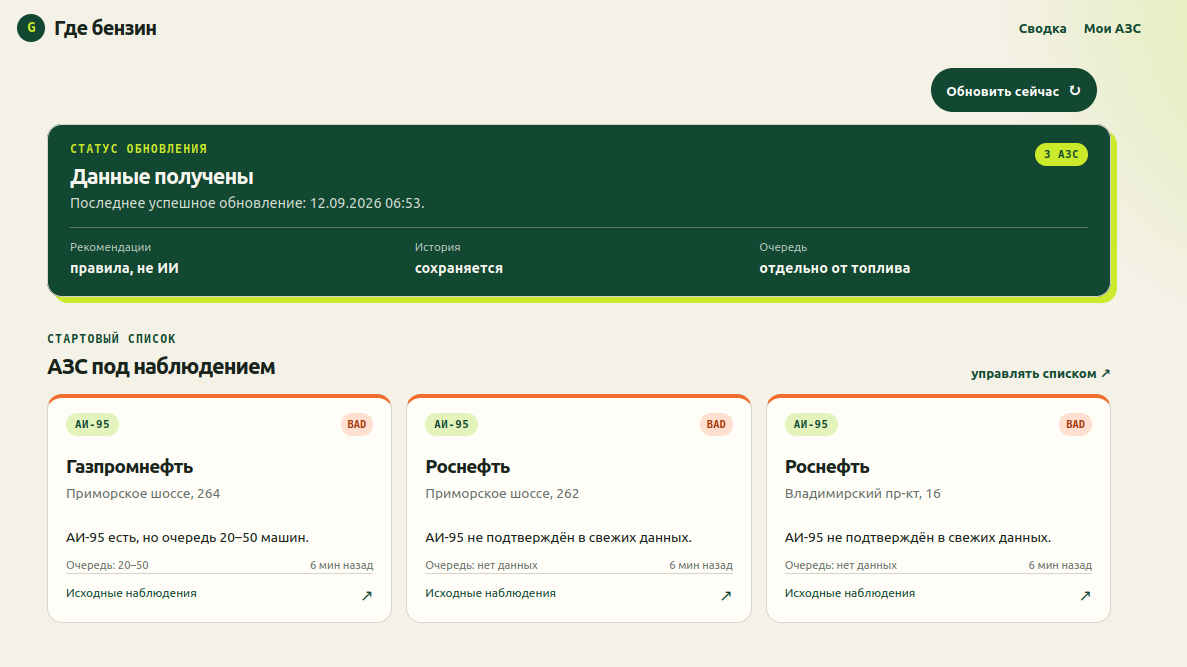
Task: Click address Приморское шоссе, 264
Action: 143,494
